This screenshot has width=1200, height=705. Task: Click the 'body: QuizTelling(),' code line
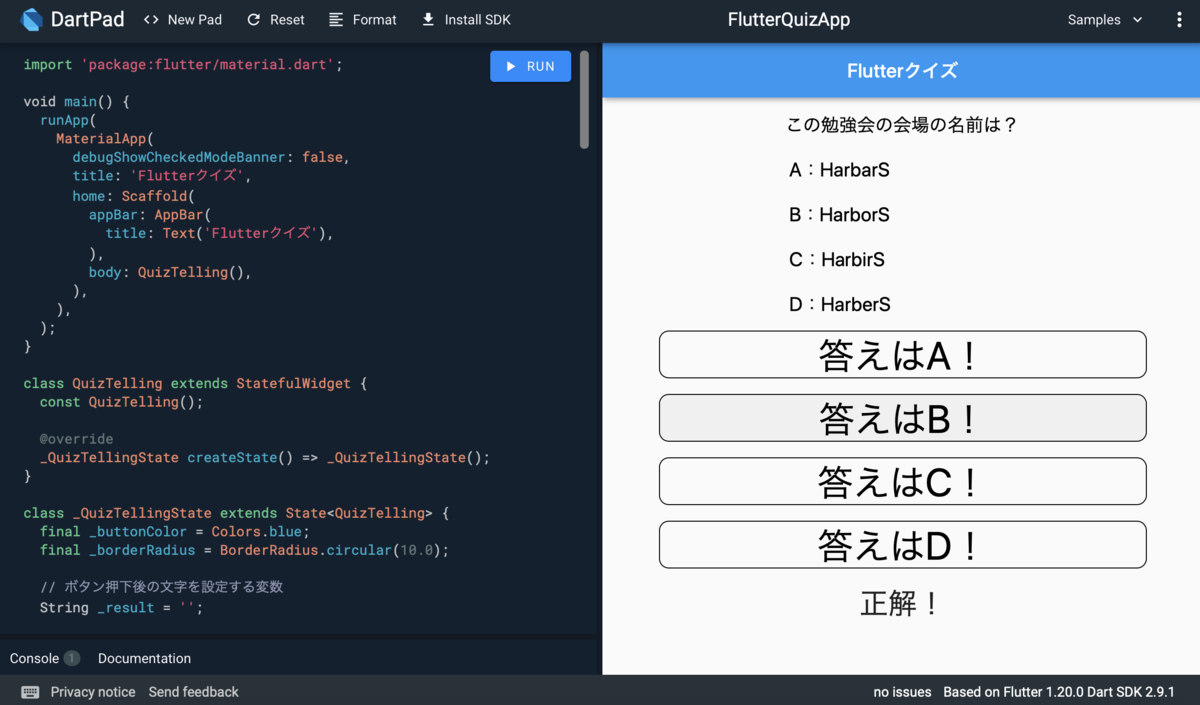click(x=170, y=272)
